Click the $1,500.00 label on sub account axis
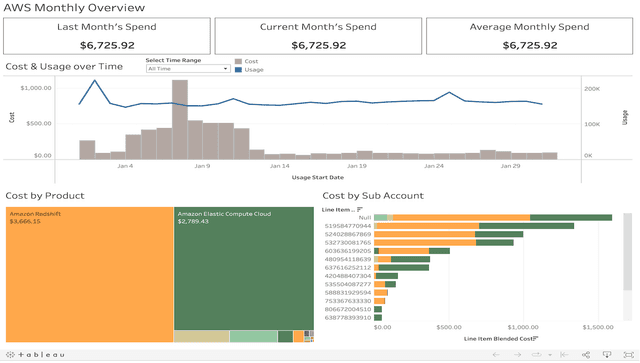 (598, 327)
